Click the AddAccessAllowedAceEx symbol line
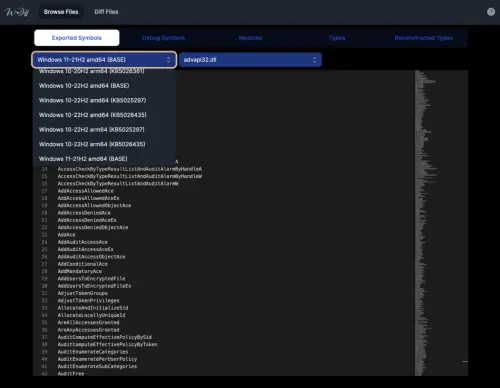The width and height of the screenshot is (500, 388). click(x=88, y=198)
